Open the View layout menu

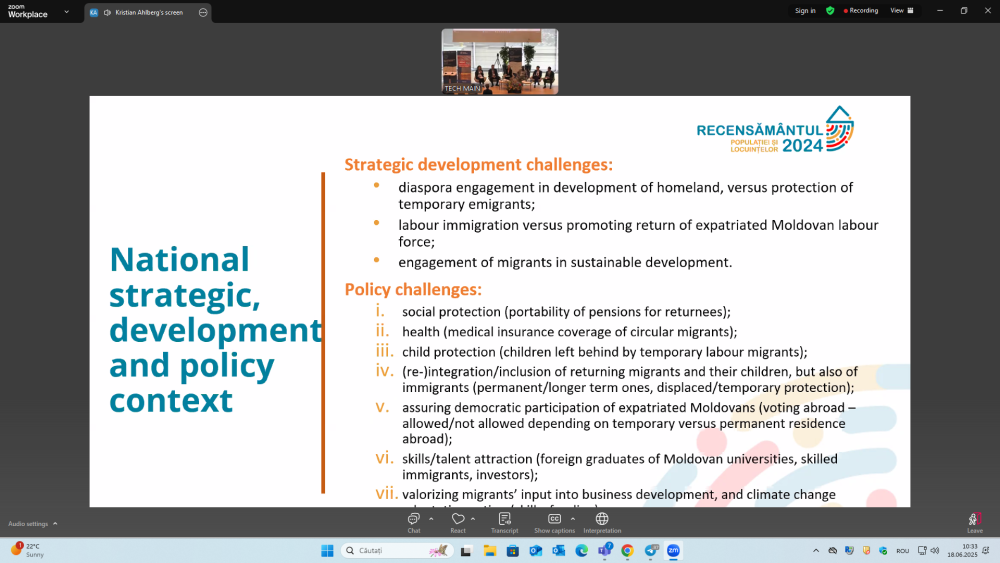902,11
